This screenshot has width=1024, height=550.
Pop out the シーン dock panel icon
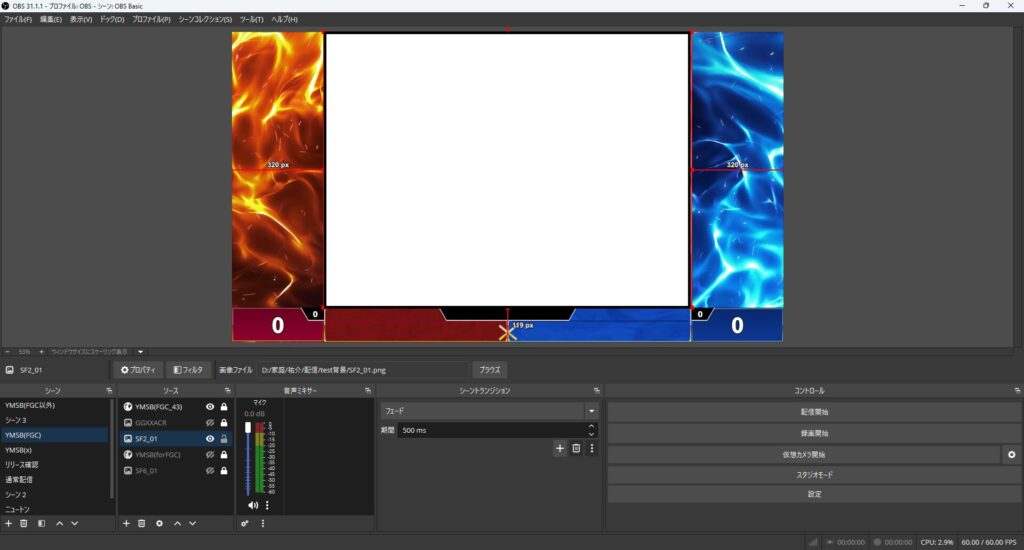point(109,391)
